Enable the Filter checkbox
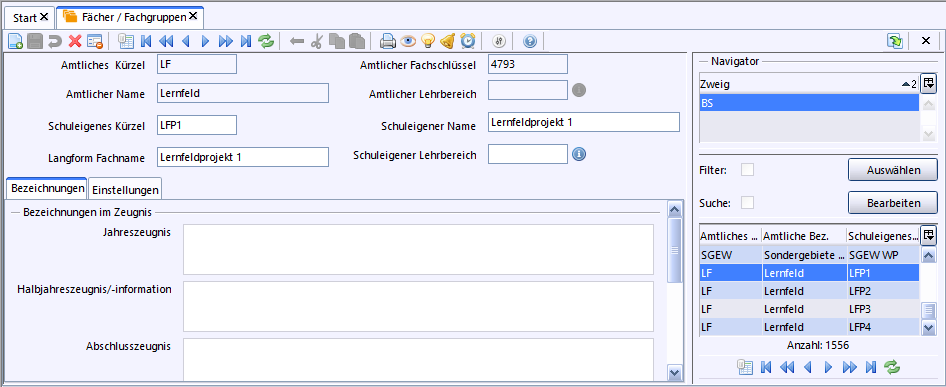The width and height of the screenshot is (946, 387). coord(748,170)
